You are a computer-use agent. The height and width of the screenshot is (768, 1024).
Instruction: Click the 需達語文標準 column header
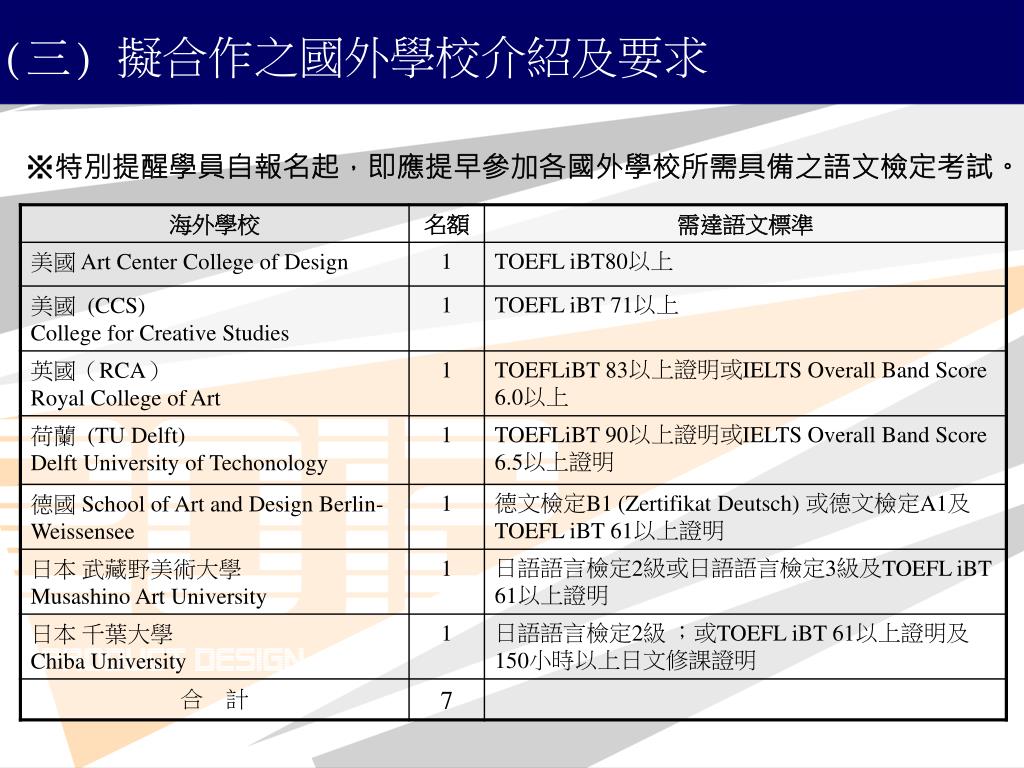point(744,225)
